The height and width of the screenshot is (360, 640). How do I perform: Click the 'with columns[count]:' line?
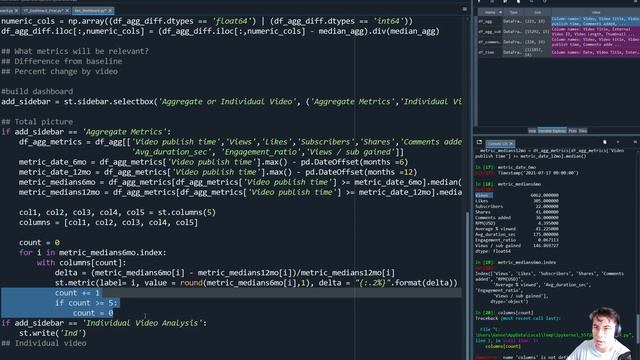(82, 263)
